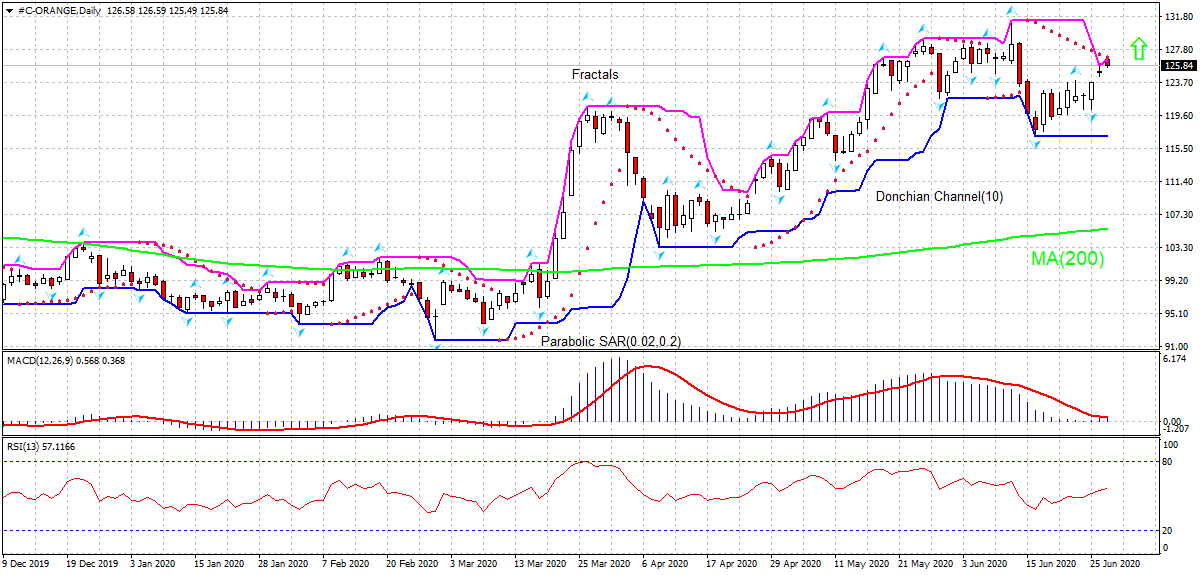Viewport: 1200px width, 575px height.
Task: Click the MACD 6.174 scale value
Action: [1172, 358]
